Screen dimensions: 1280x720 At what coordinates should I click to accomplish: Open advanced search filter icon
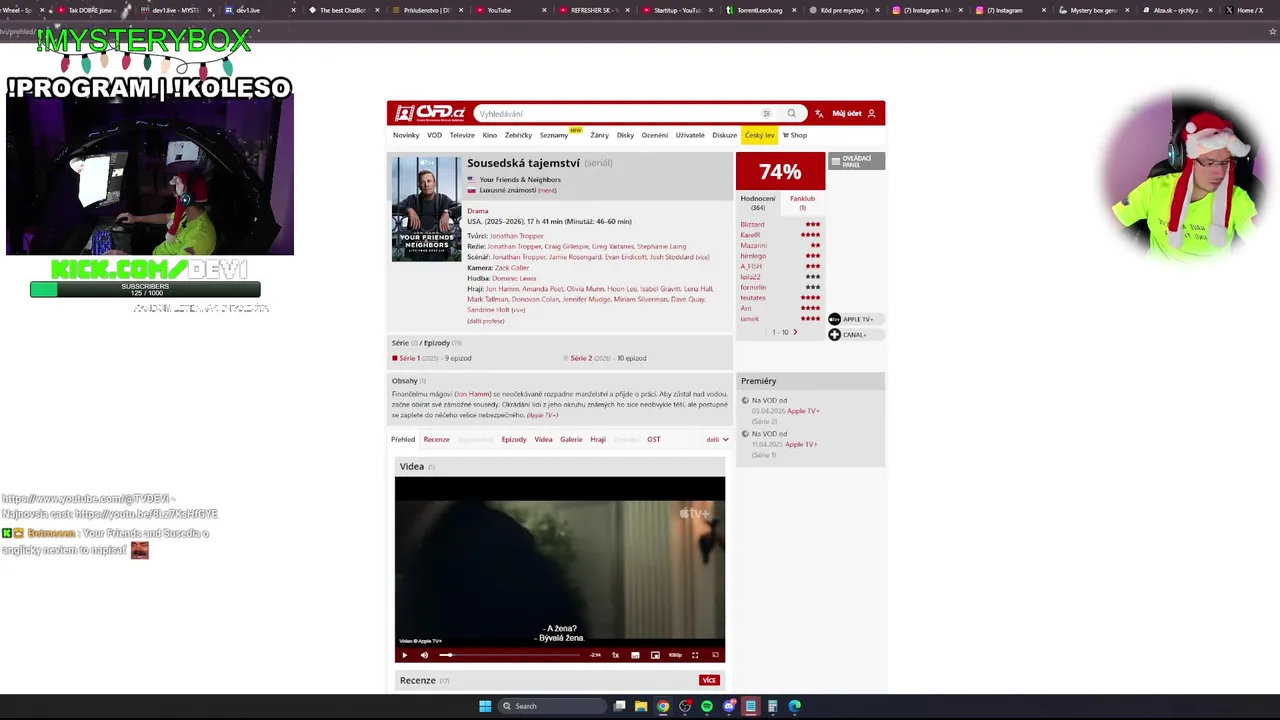[x=767, y=113]
